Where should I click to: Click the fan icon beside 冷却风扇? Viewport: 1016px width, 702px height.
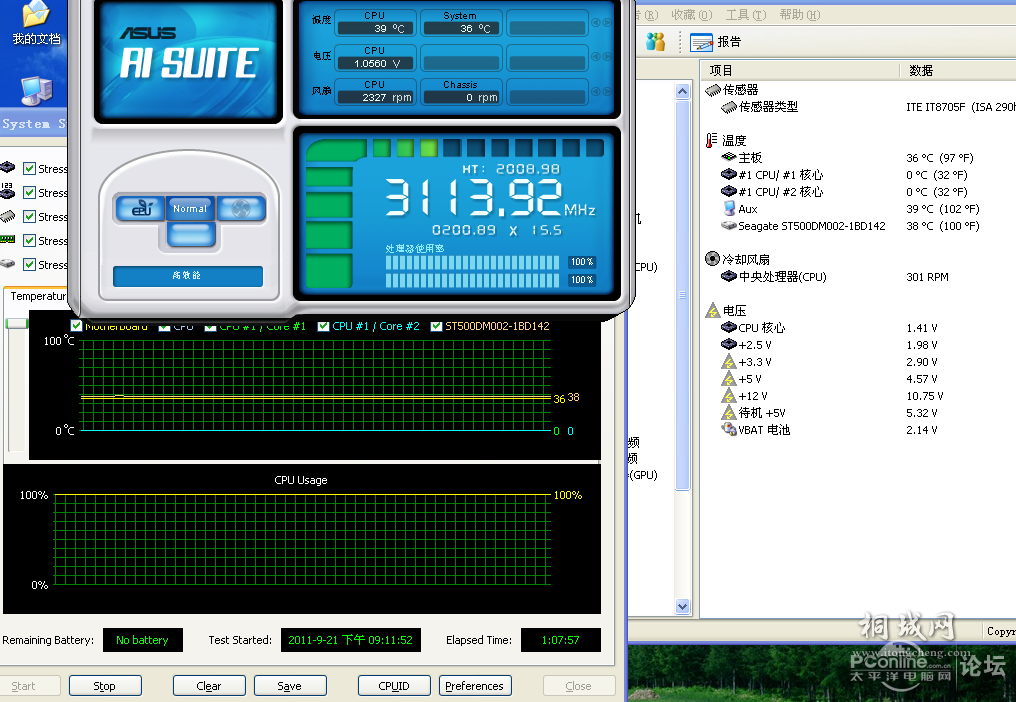(x=712, y=259)
